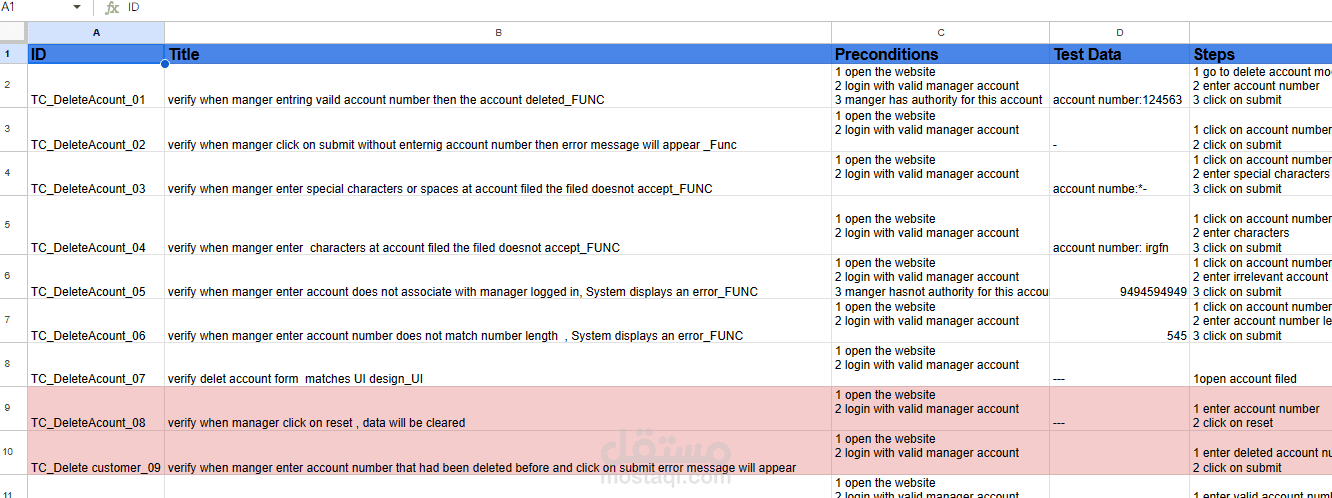Image resolution: width=1332 pixels, height=498 pixels.
Task: Select row 1 header
Action: (13, 54)
